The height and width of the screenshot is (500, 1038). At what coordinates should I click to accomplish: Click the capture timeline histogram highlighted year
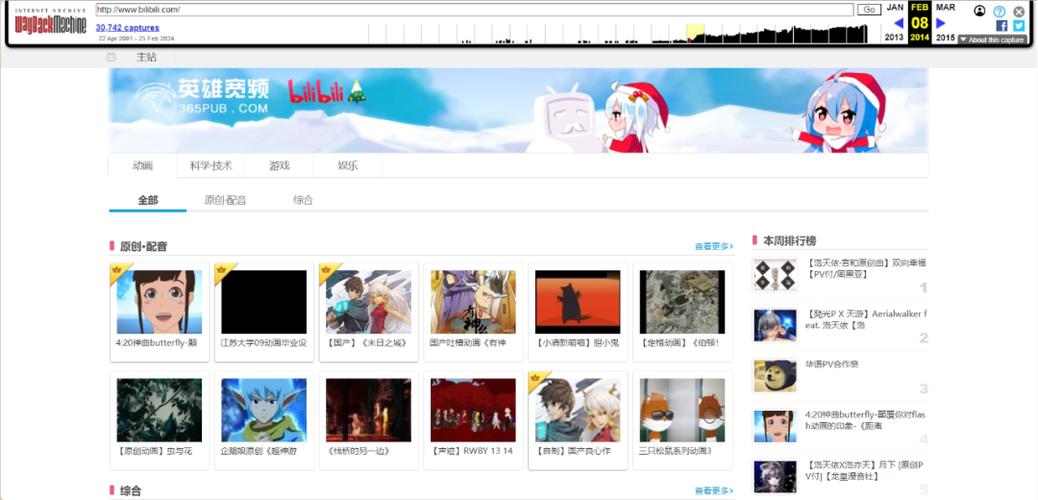click(x=695, y=33)
